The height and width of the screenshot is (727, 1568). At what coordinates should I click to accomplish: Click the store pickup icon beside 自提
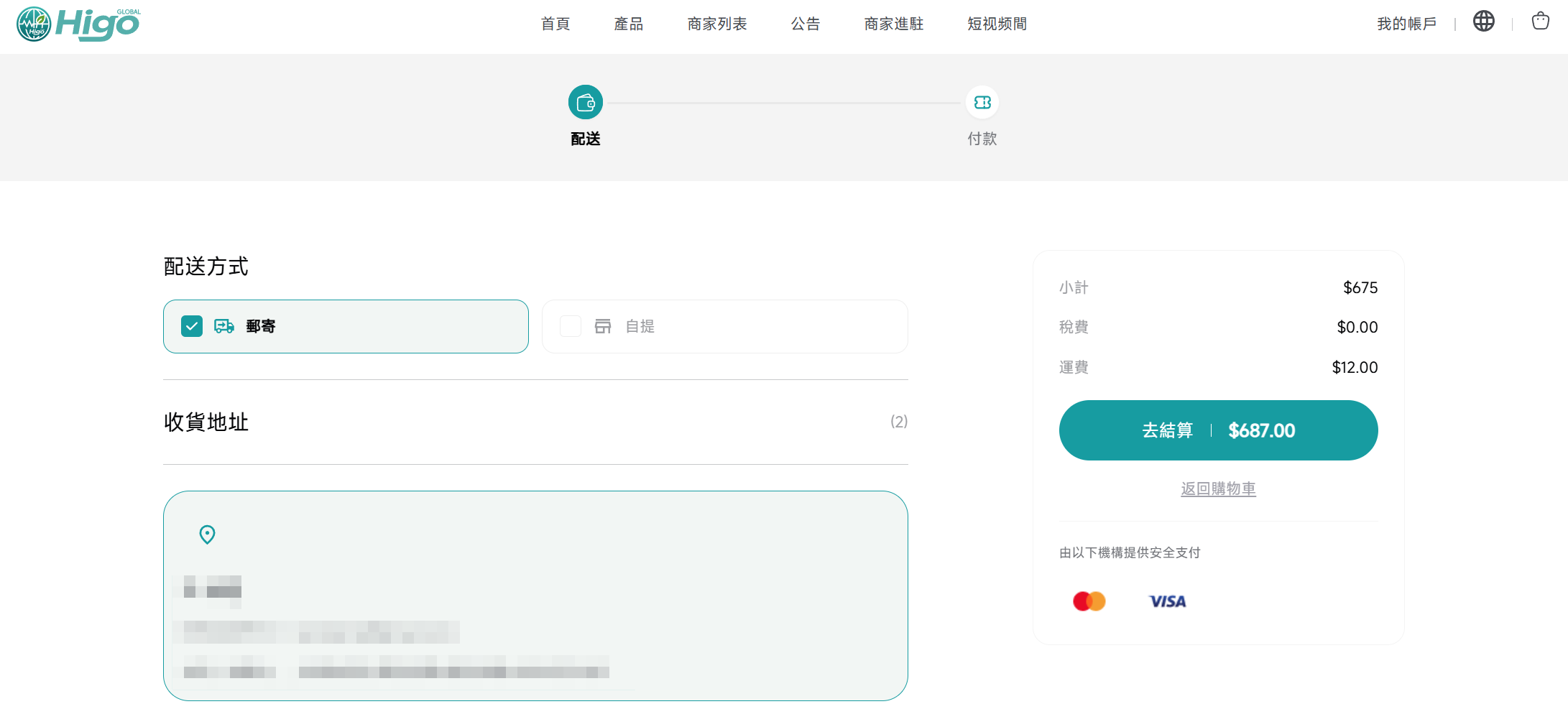[x=603, y=326]
